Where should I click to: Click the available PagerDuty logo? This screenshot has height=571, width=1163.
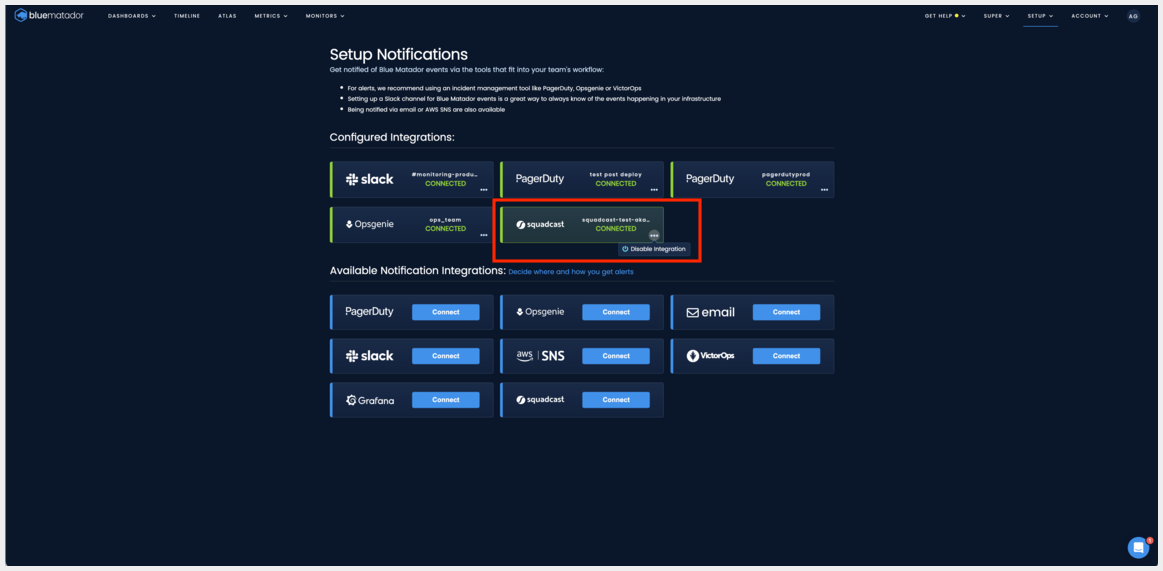coord(369,312)
